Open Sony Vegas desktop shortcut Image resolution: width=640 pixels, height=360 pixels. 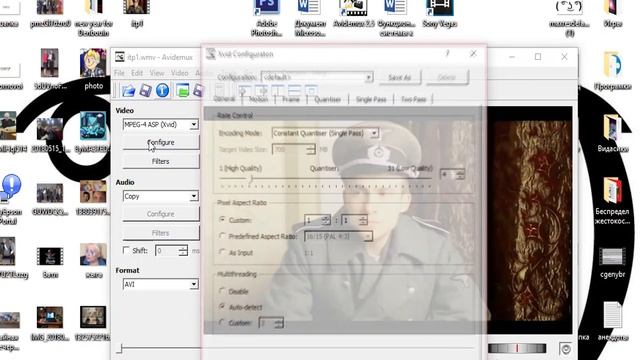pos(439,14)
